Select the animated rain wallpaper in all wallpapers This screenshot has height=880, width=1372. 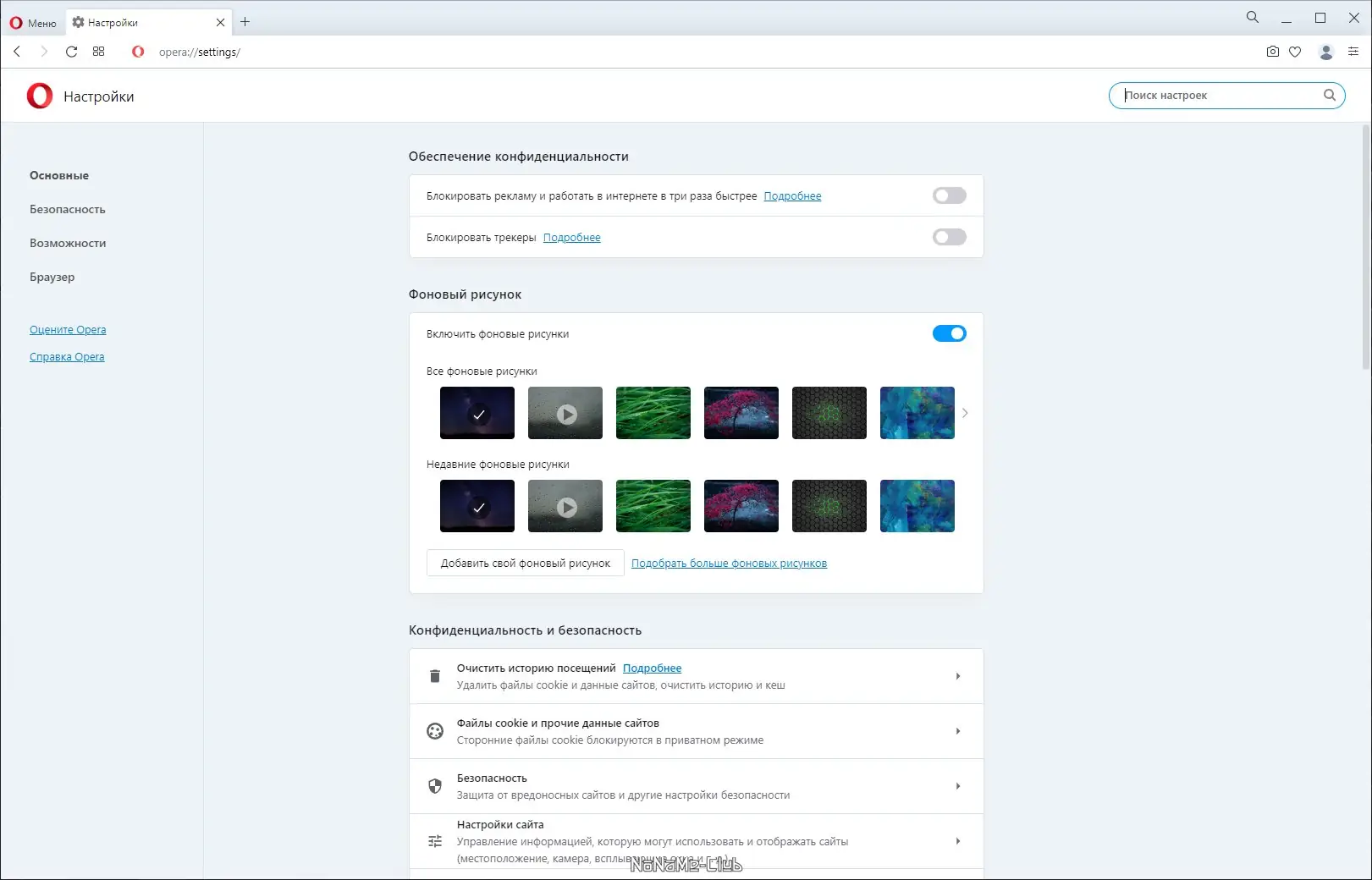pyautogui.click(x=565, y=413)
